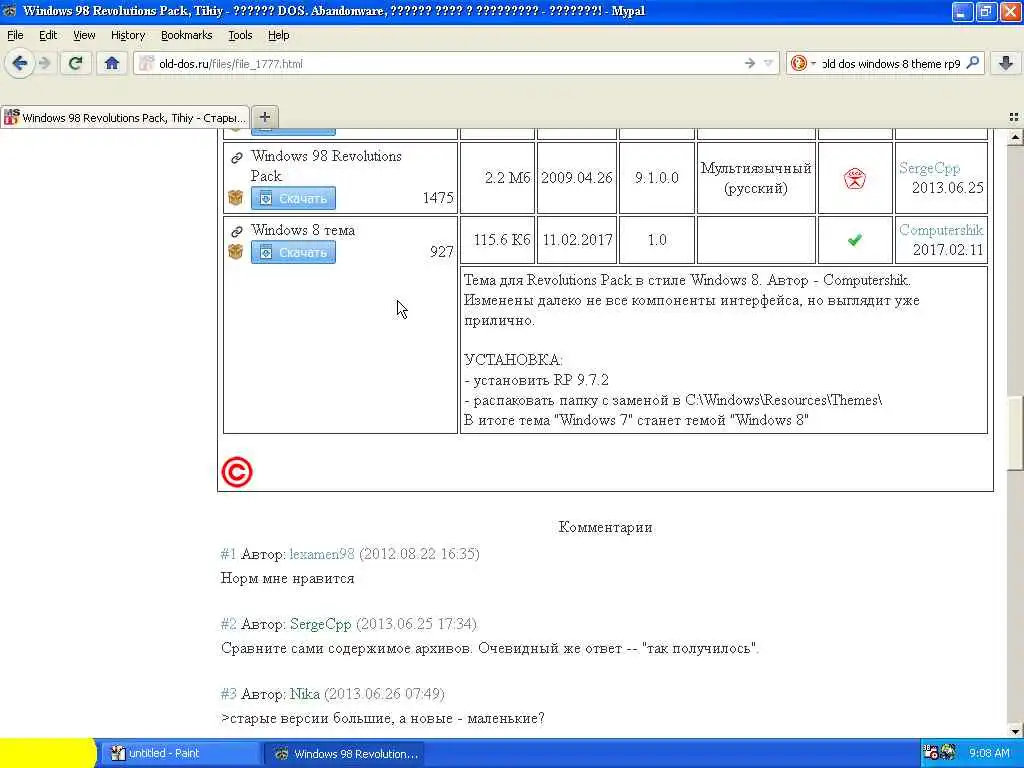Viewport: 1024px width, 768px height.
Task: Reload the current page
Action: (x=75, y=63)
